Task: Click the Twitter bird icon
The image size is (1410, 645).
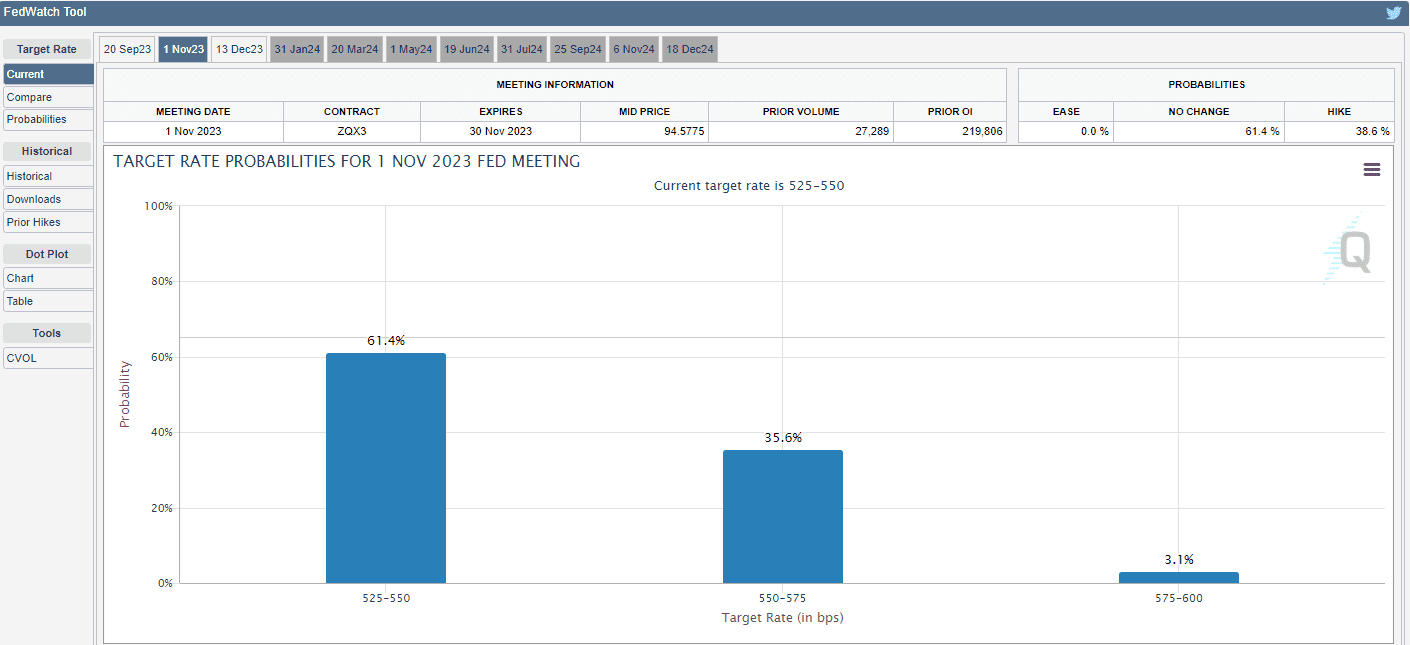Action: click(1393, 13)
